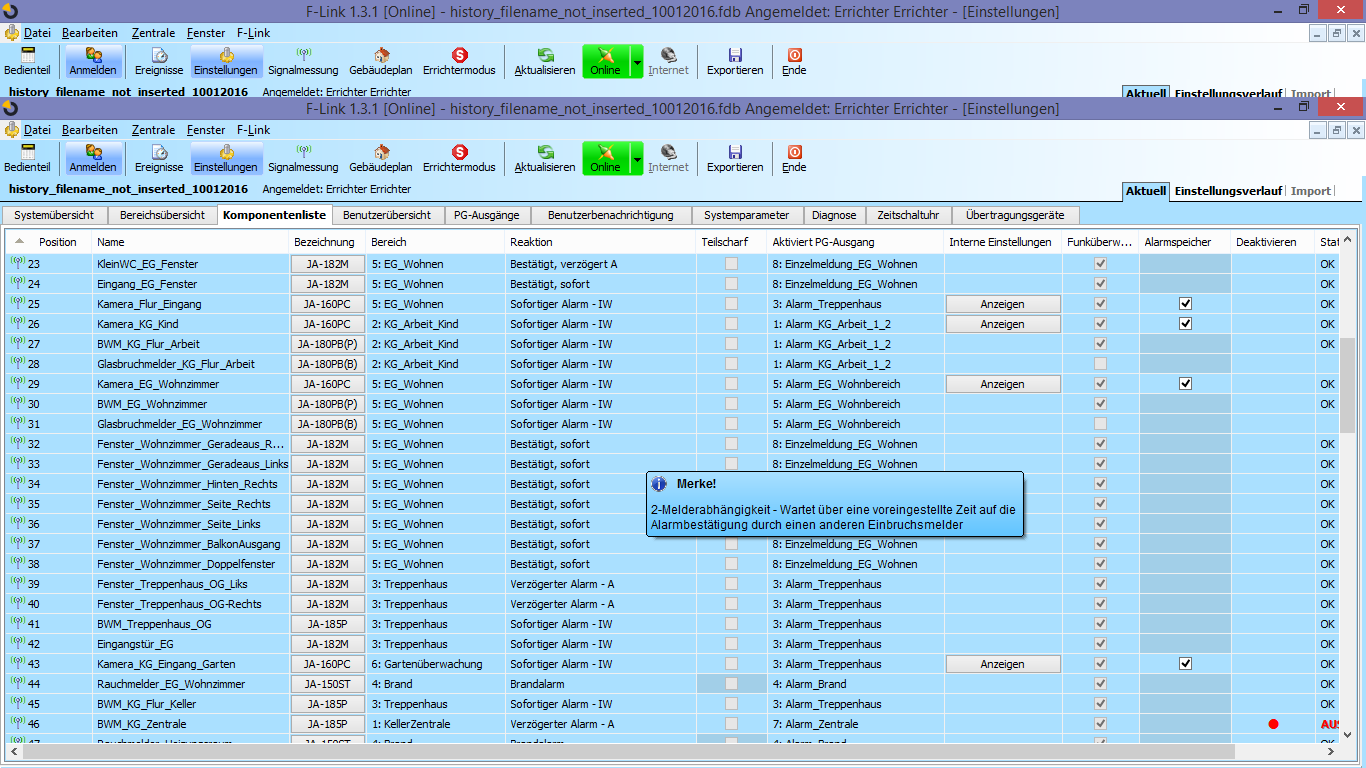The image size is (1366, 768).
Task: Toggle Teilscharf checkbox for KleinWC_EG_Fenster
Action: coord(732,264)
